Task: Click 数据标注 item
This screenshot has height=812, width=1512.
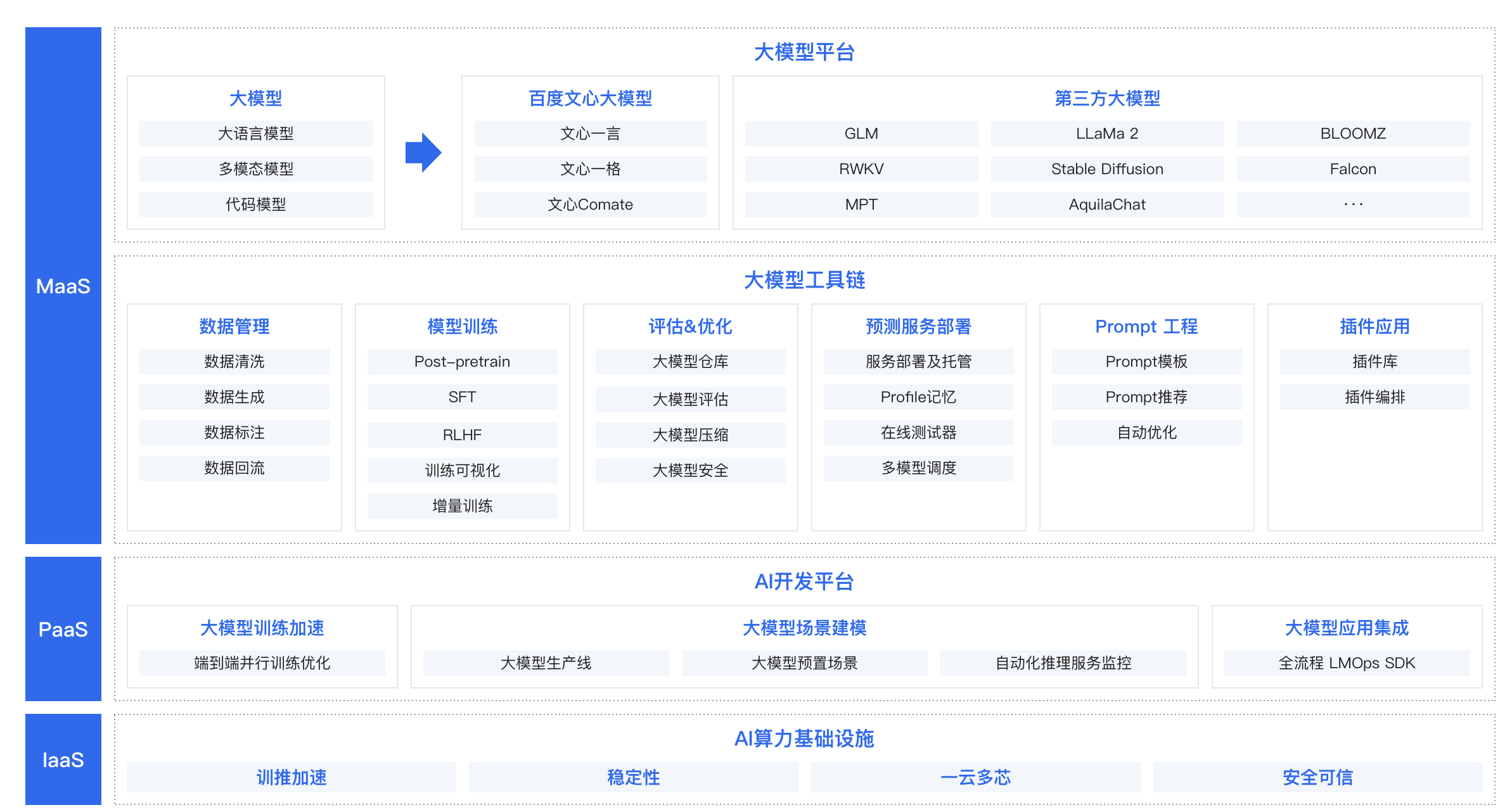Action: click(234, 433)
